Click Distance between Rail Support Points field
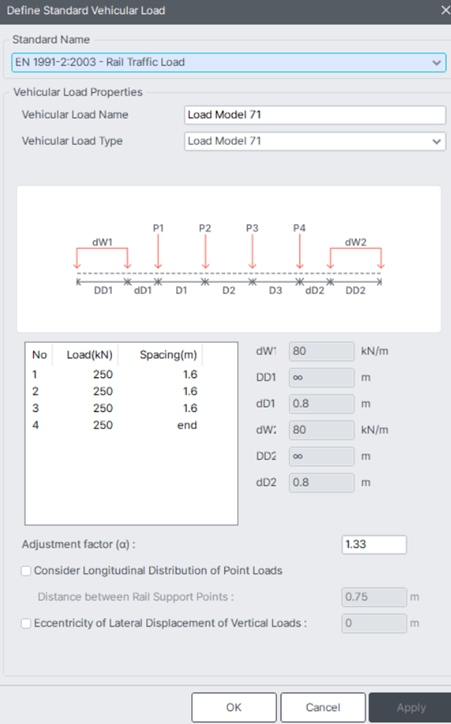The width and height of the screenshot is (451, 724). point(374,597)
